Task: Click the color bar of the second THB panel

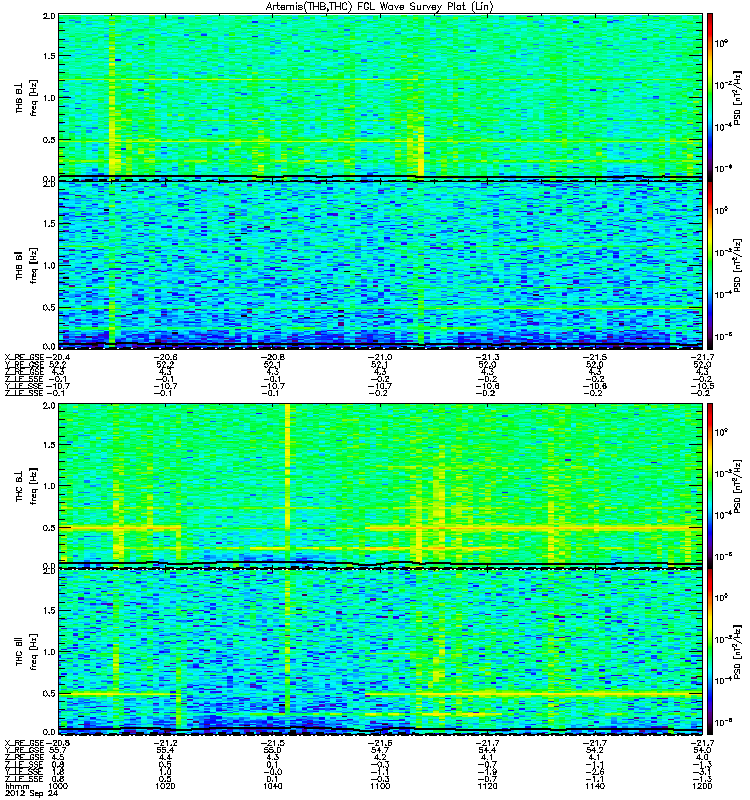Action: point(710,265)
